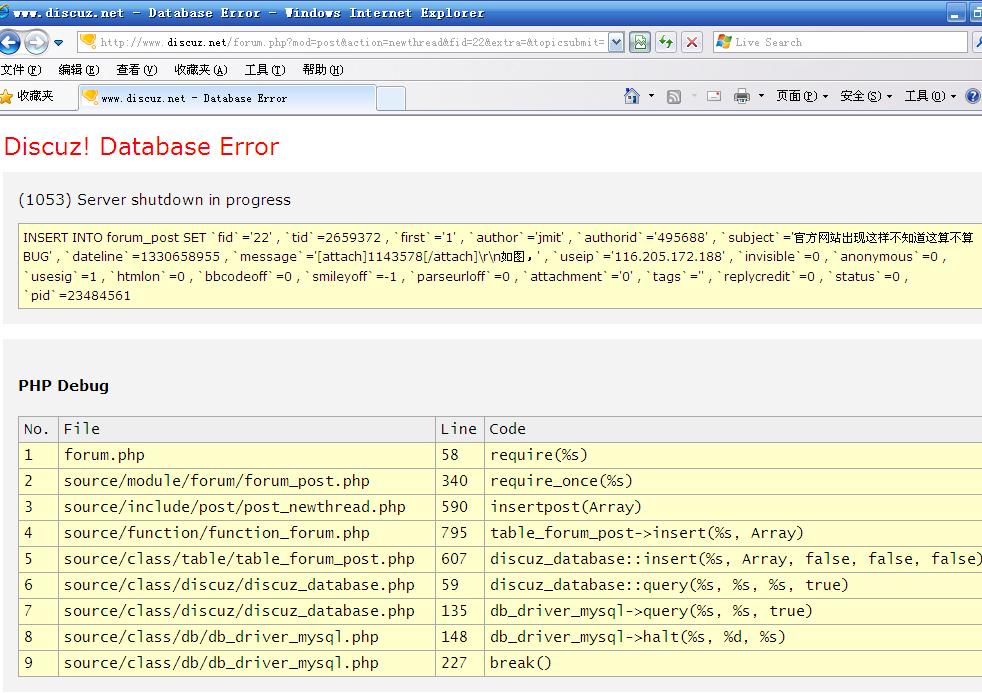Click line number 795 cell

point(460,533)
